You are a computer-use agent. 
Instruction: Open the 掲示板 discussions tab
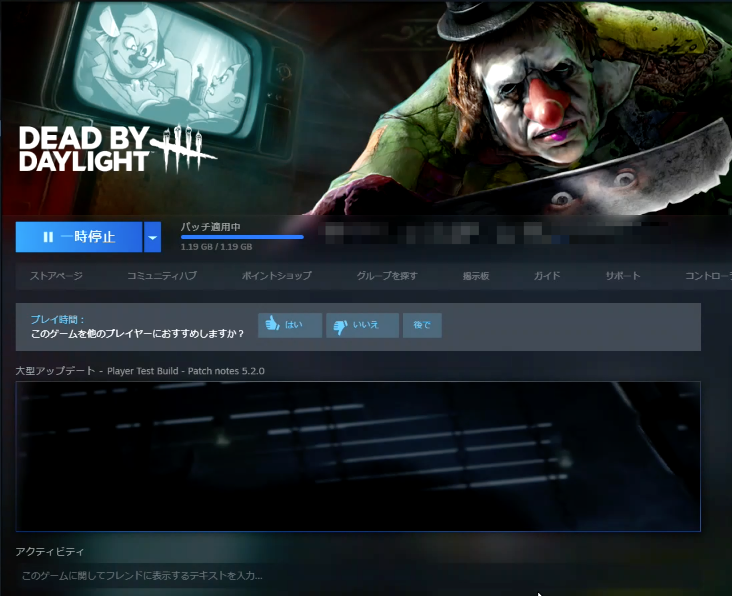tap(476, 276)
